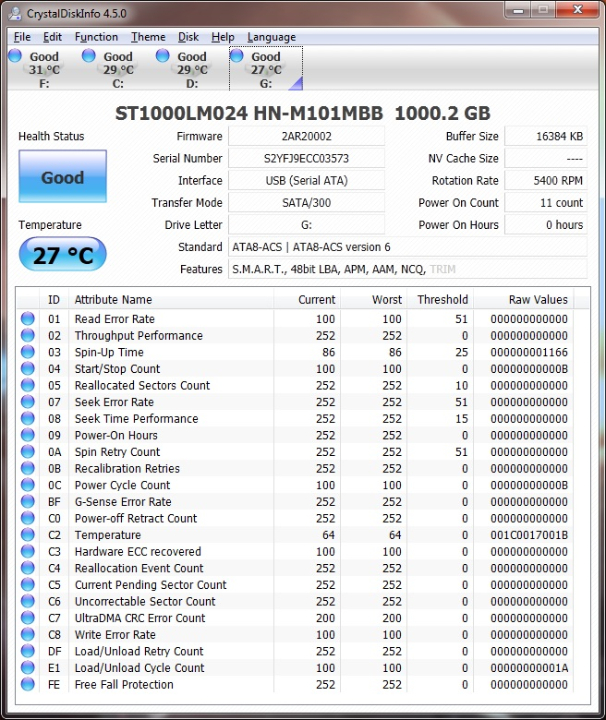Open the File menu
The image size is (606, 720).
pos(22,37)
